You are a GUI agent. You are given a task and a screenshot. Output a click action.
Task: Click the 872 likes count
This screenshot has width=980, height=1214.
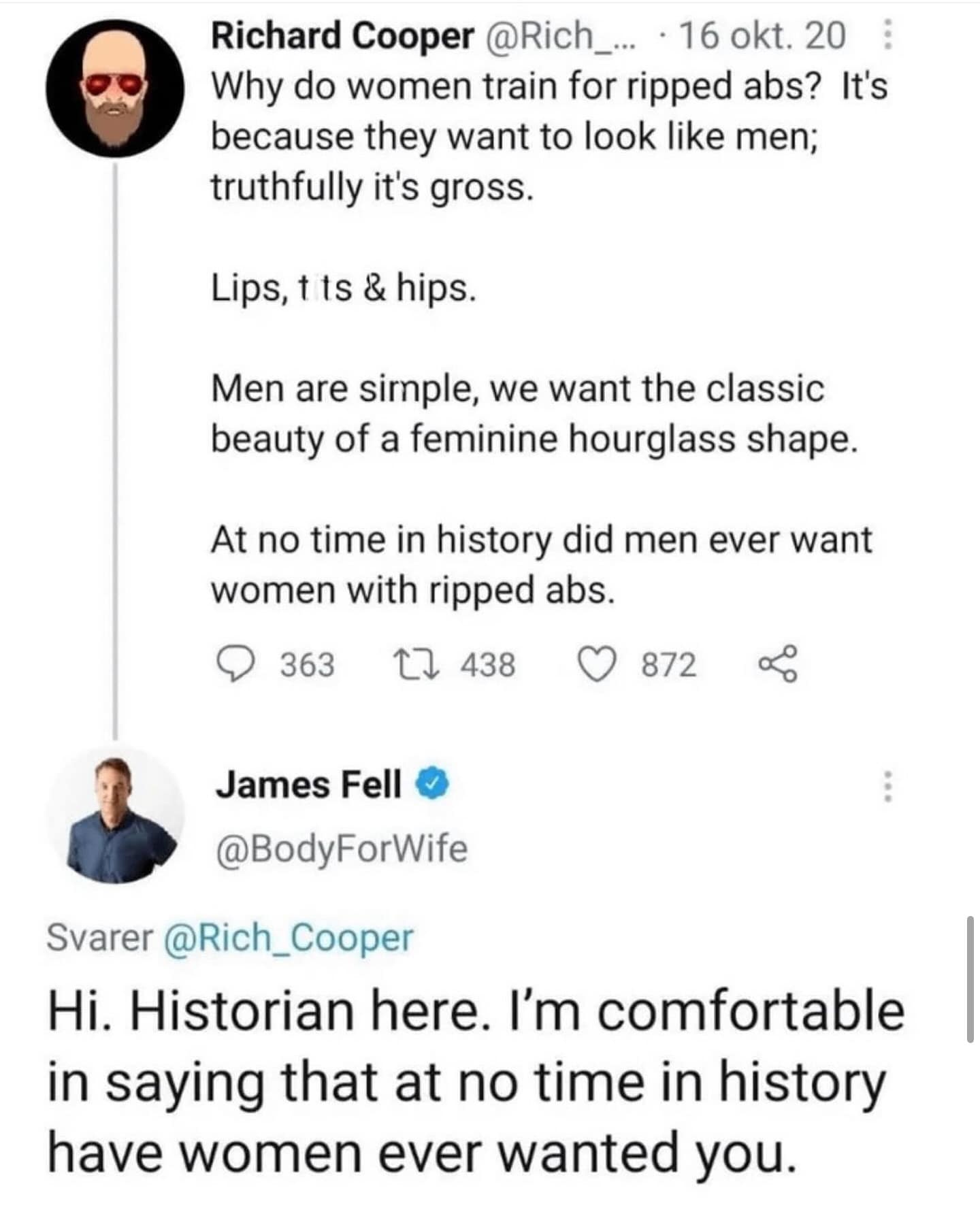coord(669,665)
